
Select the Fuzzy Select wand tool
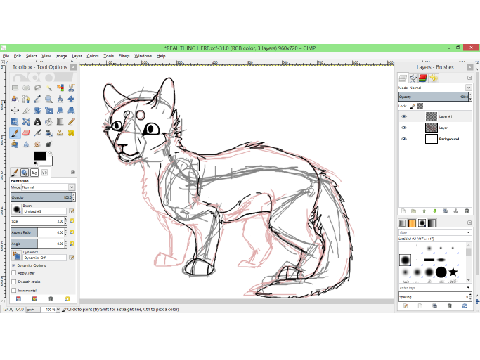coord(49,88)
